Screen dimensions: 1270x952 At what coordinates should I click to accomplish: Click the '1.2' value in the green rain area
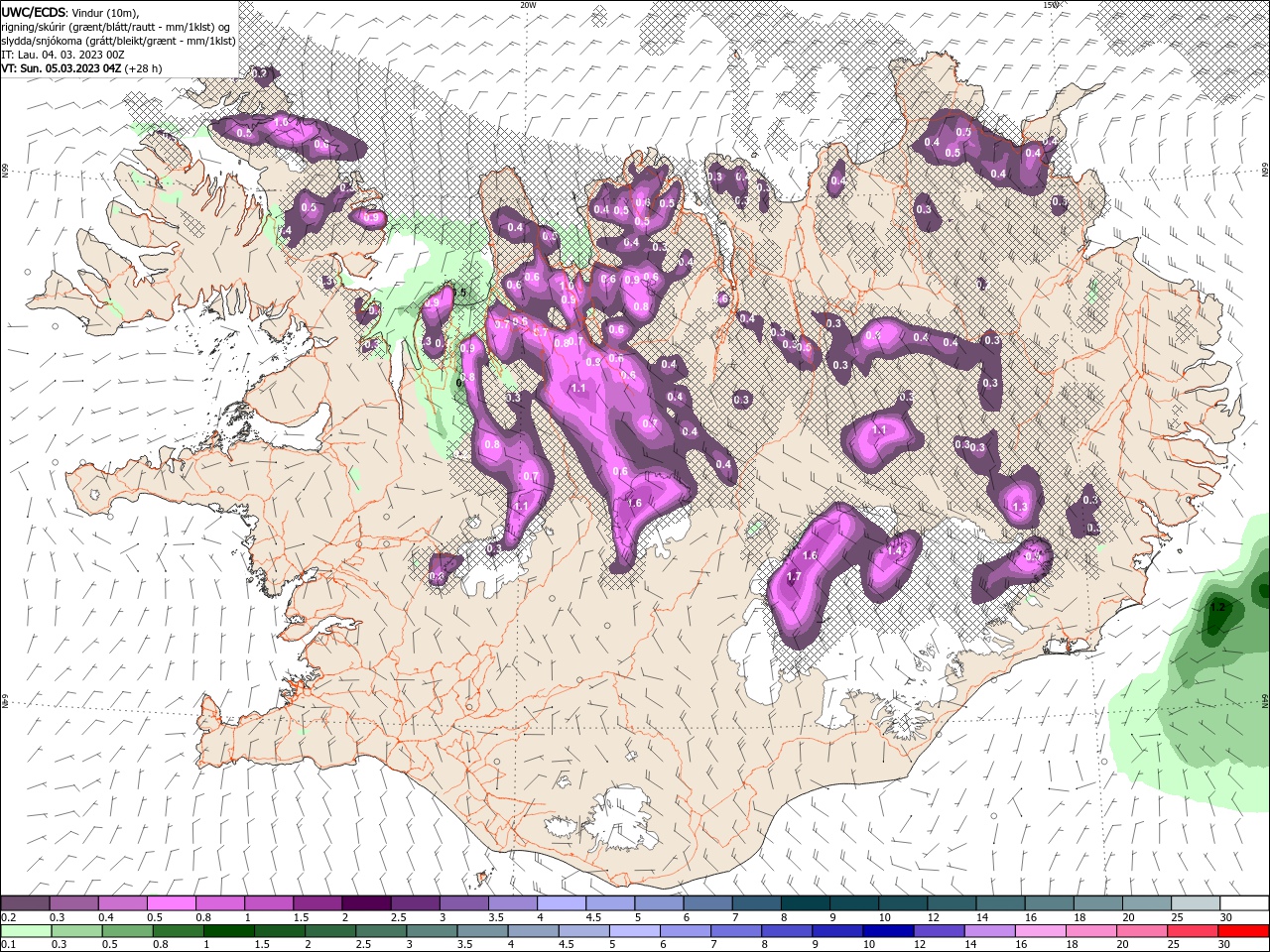click(1219, 606)
